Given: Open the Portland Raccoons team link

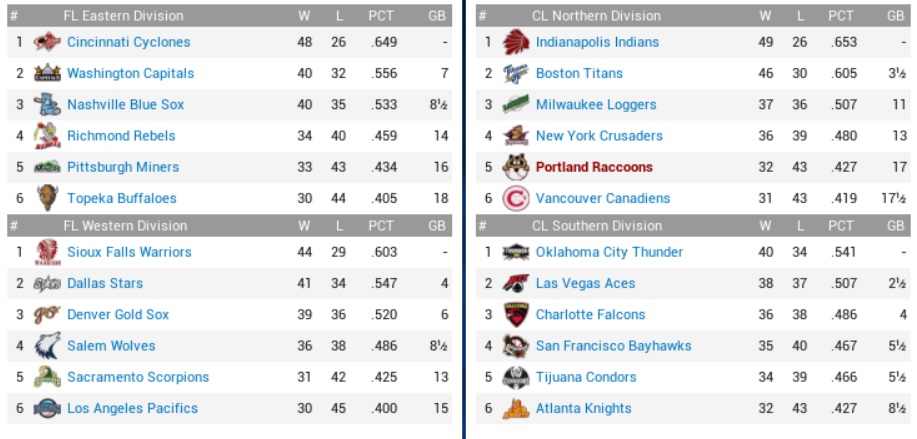Looking at the screenshot, I should point(594,167).
